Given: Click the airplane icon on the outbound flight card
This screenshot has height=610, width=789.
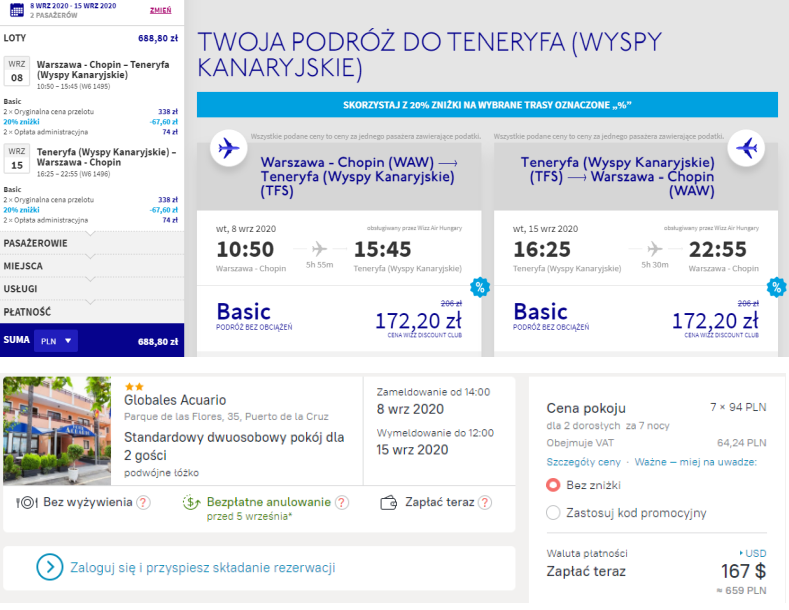Looking at the screenshot, I should [229, 149].
